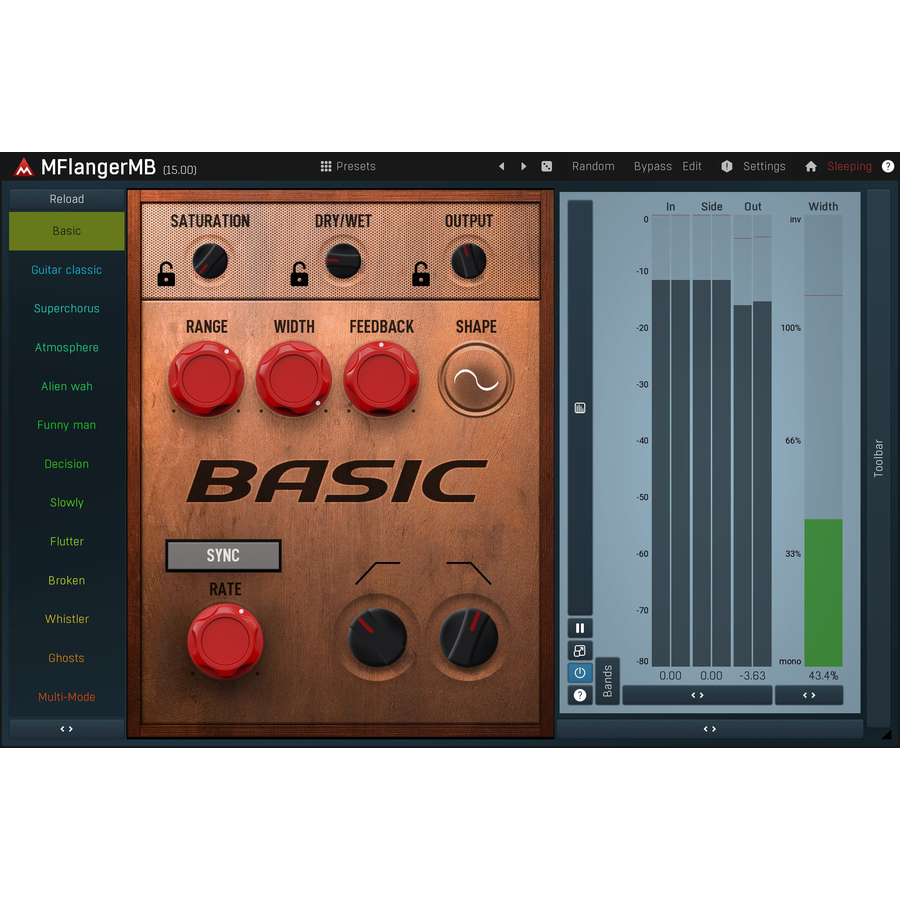Click the low-pass filter shape icon

(469, 573)
